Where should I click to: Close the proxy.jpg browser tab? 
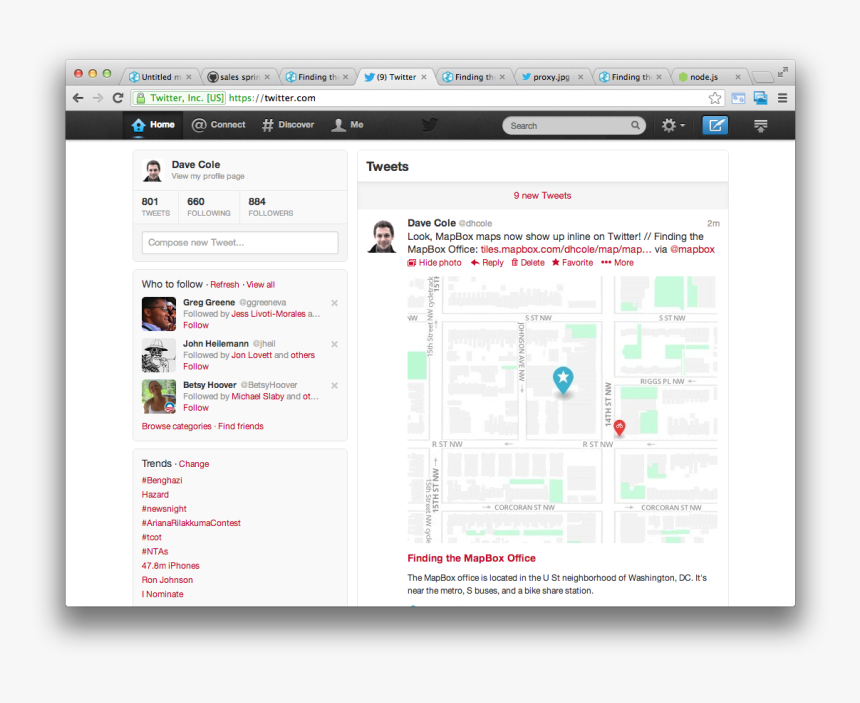pyautogui.click(x=580, y=77)
